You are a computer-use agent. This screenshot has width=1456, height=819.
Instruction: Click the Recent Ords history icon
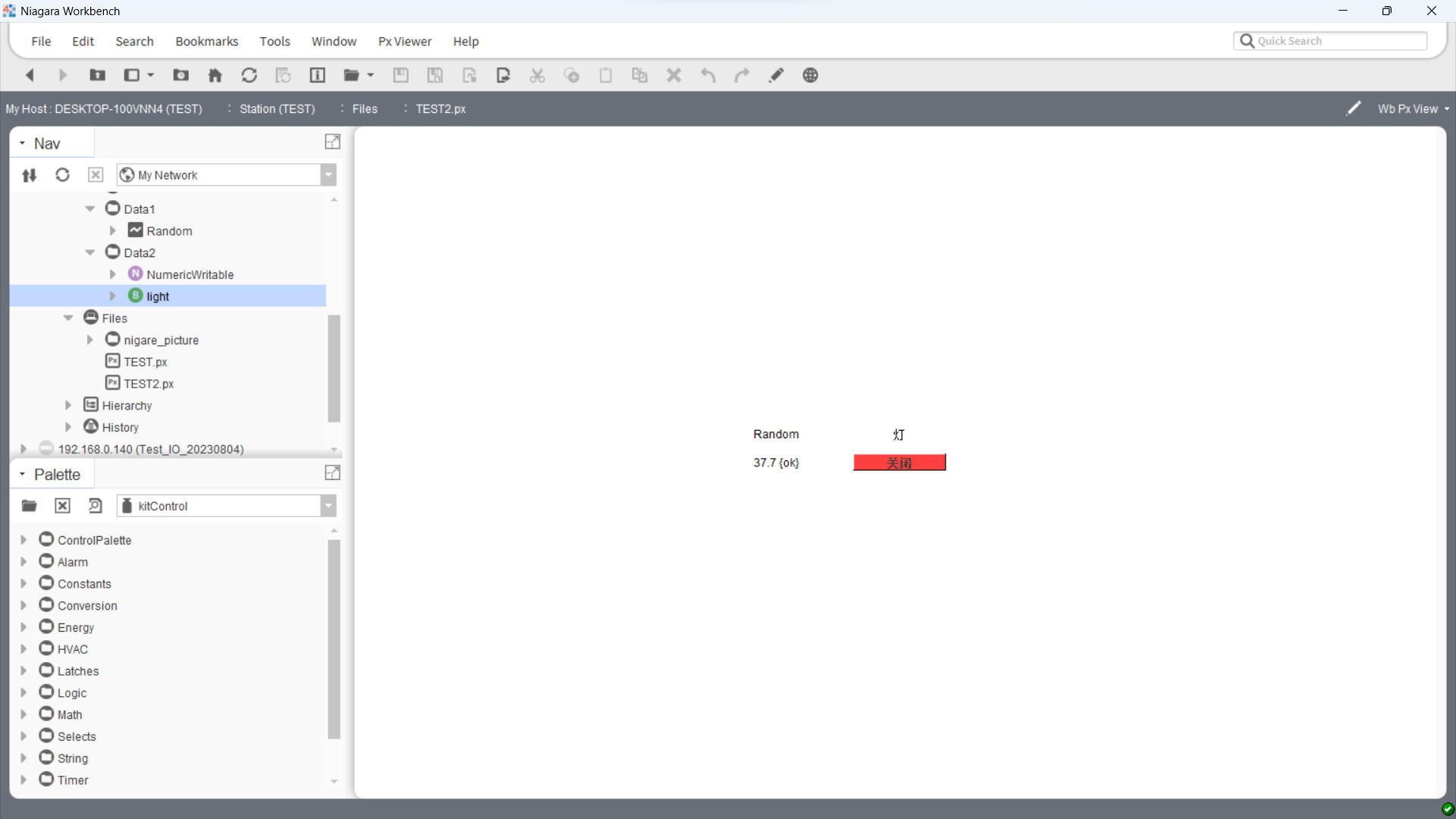click(x=180, y=75)
